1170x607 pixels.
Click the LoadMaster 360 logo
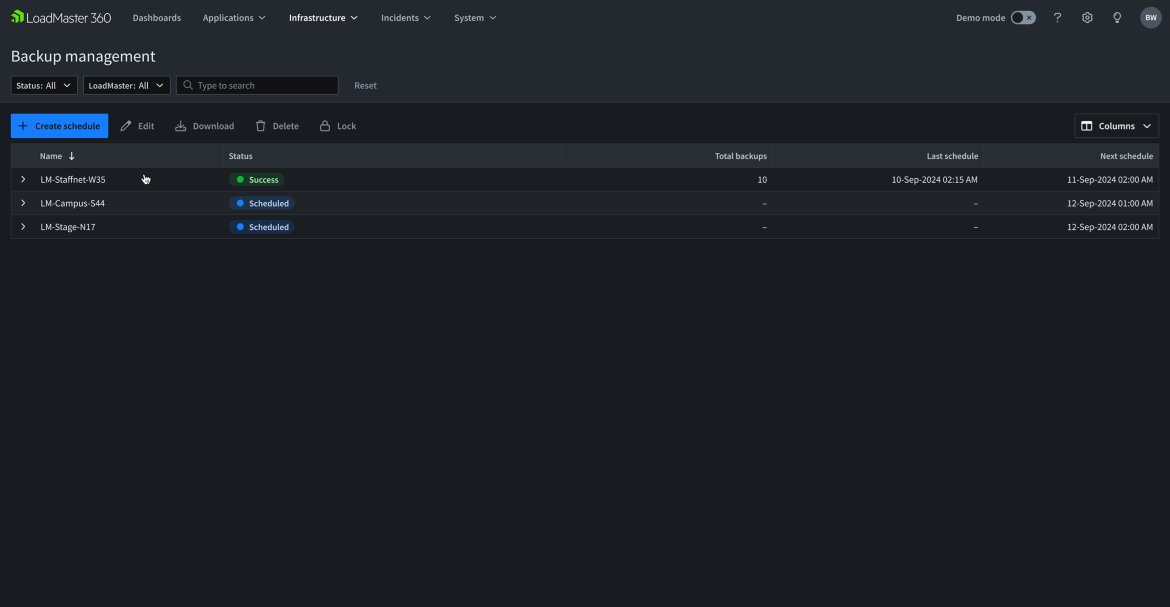pyautogui.click(x=61, y=17)
